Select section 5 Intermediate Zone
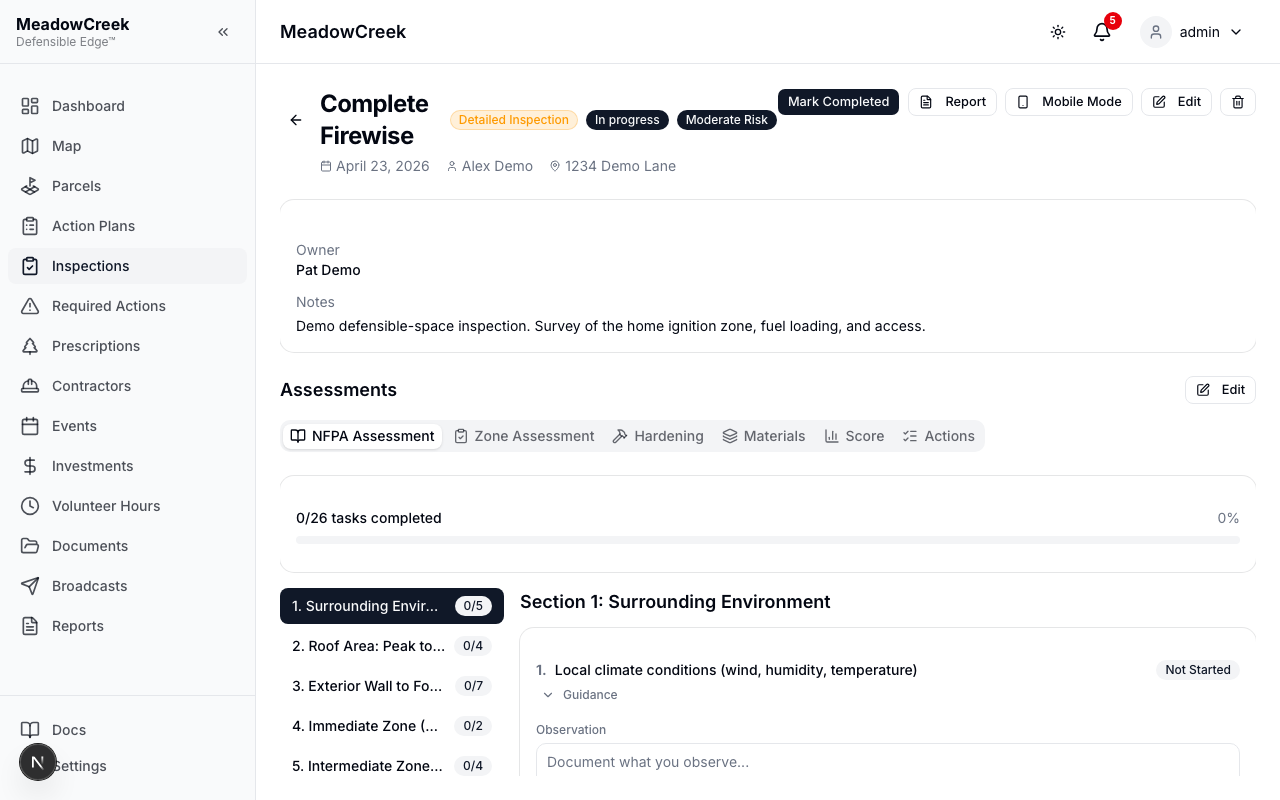1280x800 pixels. click(392, 766)
